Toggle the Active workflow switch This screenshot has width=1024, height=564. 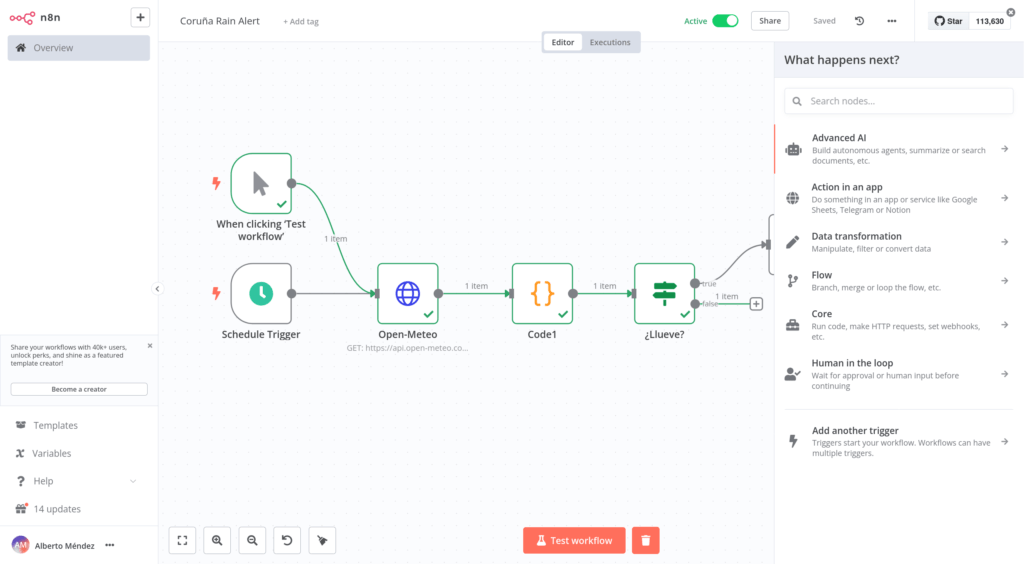click(725, 21)
